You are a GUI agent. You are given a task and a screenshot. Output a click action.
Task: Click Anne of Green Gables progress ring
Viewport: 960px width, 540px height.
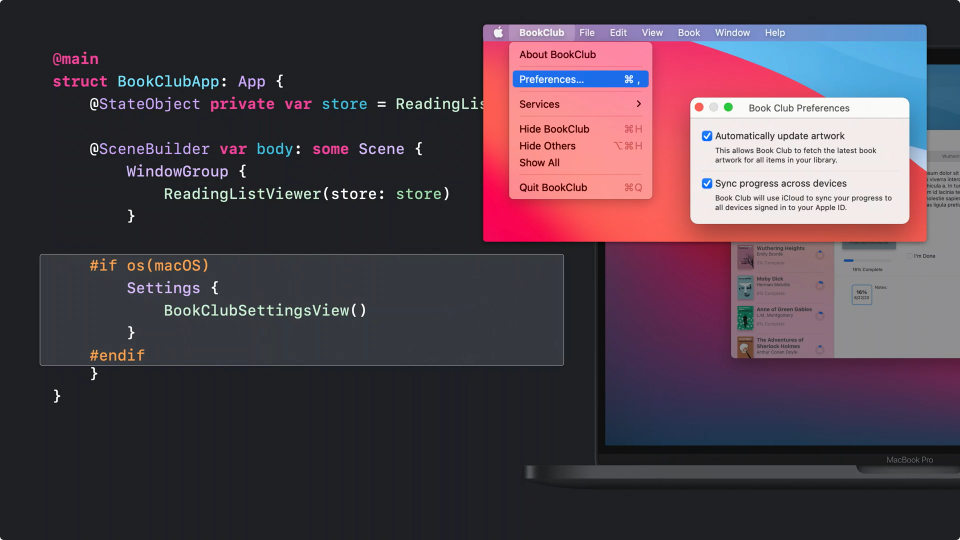820,315
